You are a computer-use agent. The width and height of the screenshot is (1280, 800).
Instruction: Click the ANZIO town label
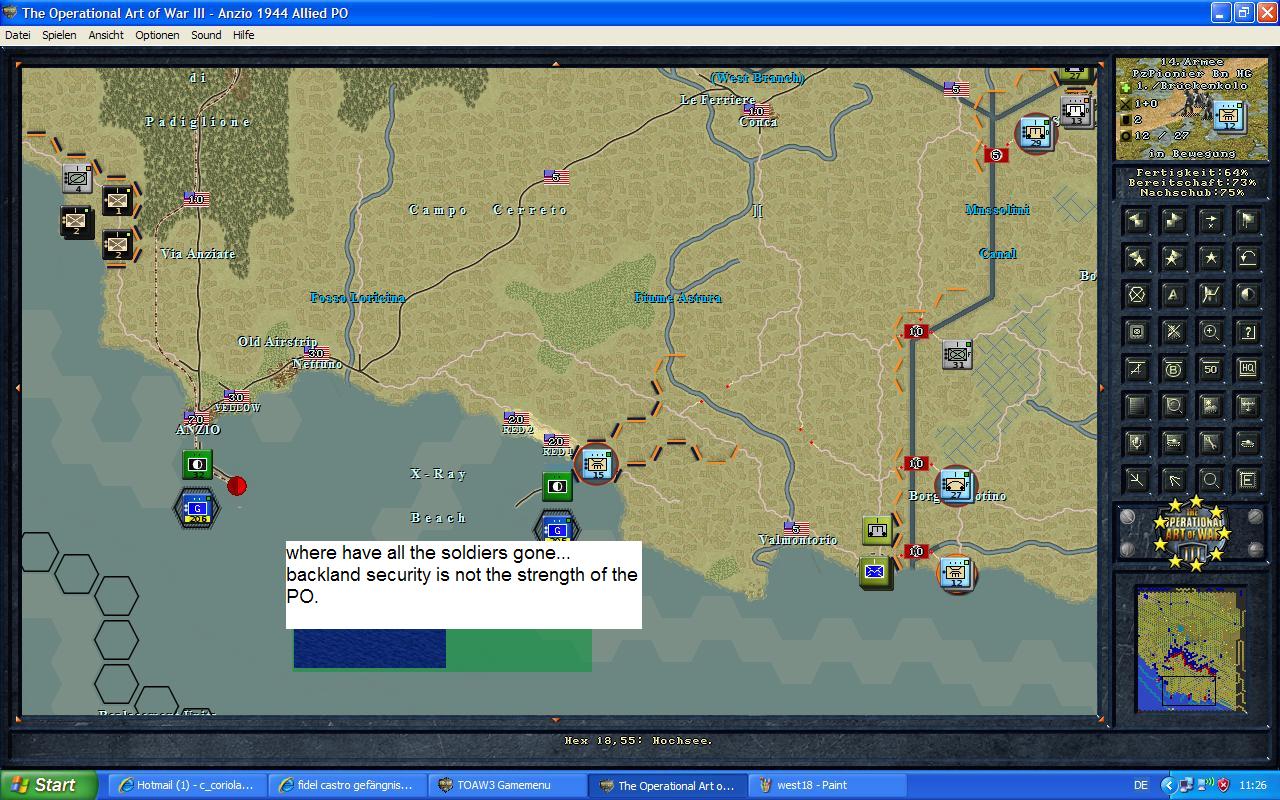click(198, 430)
